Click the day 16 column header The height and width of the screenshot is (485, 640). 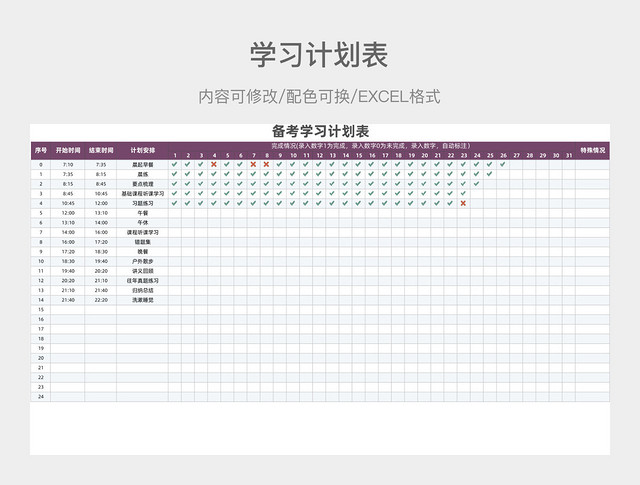click(372, 155)
